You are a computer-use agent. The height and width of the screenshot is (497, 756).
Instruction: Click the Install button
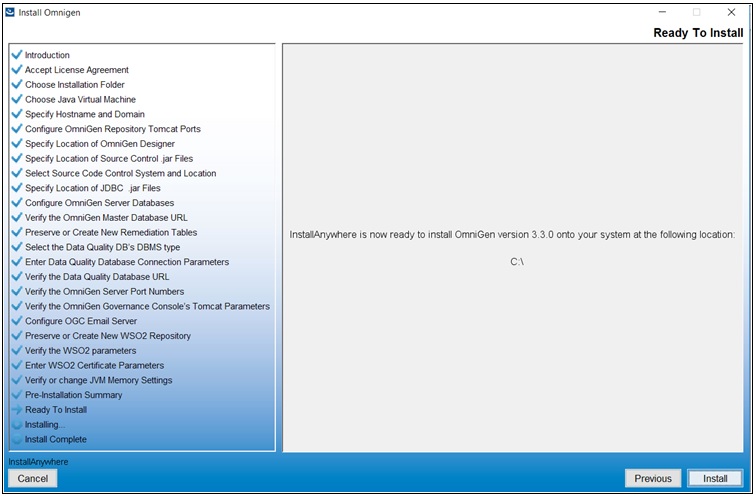(715, 478)
